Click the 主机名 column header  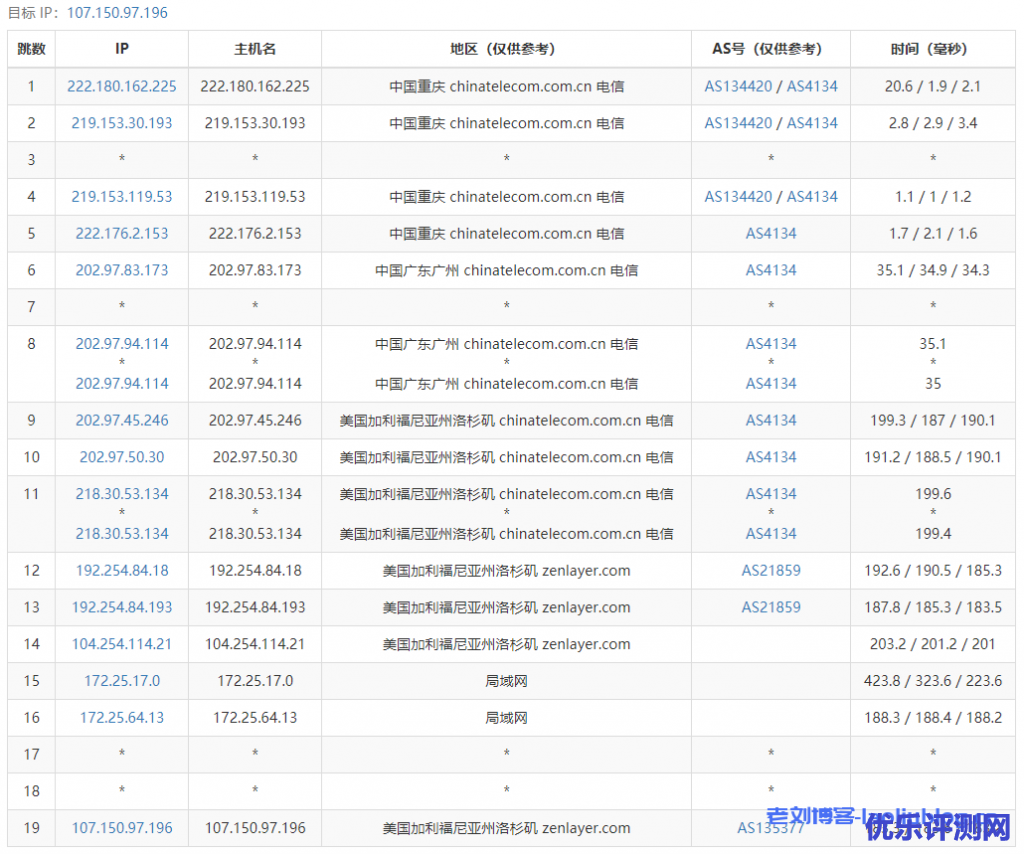pos(255,49)
